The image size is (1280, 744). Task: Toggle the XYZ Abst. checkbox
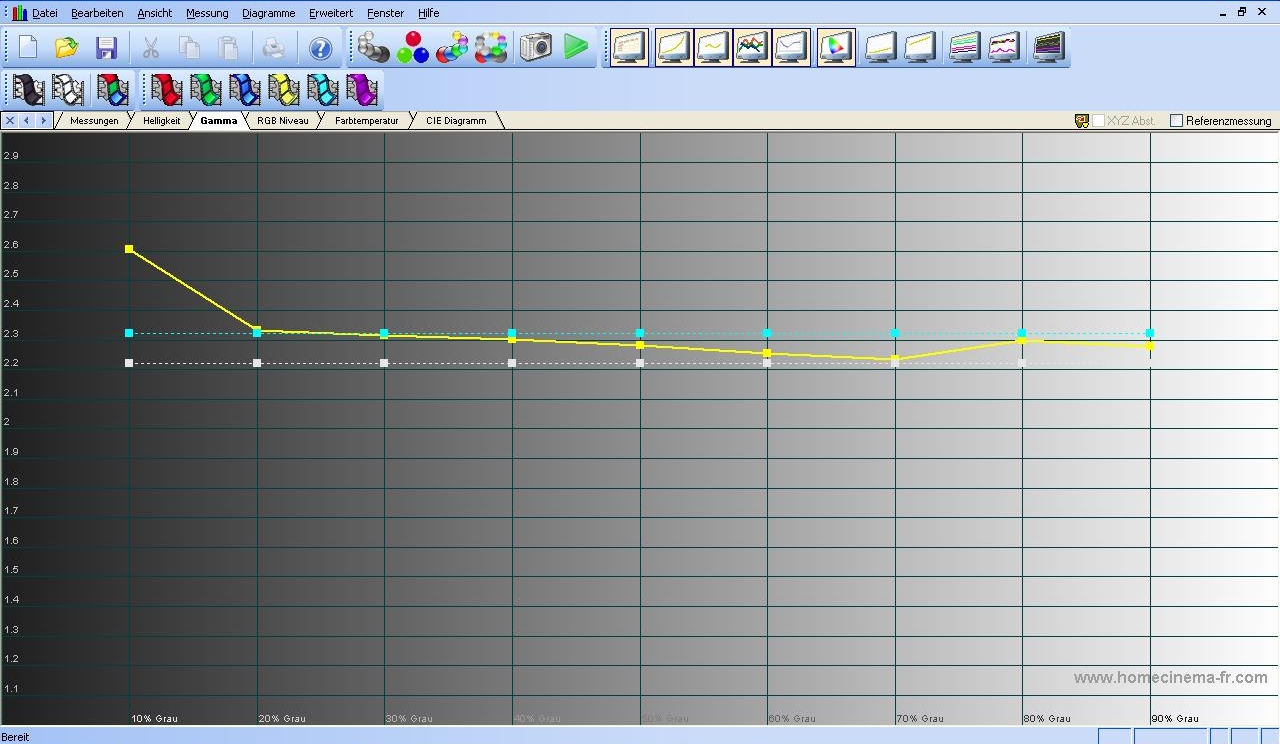pyautogui.click(x=1099, y=121)
